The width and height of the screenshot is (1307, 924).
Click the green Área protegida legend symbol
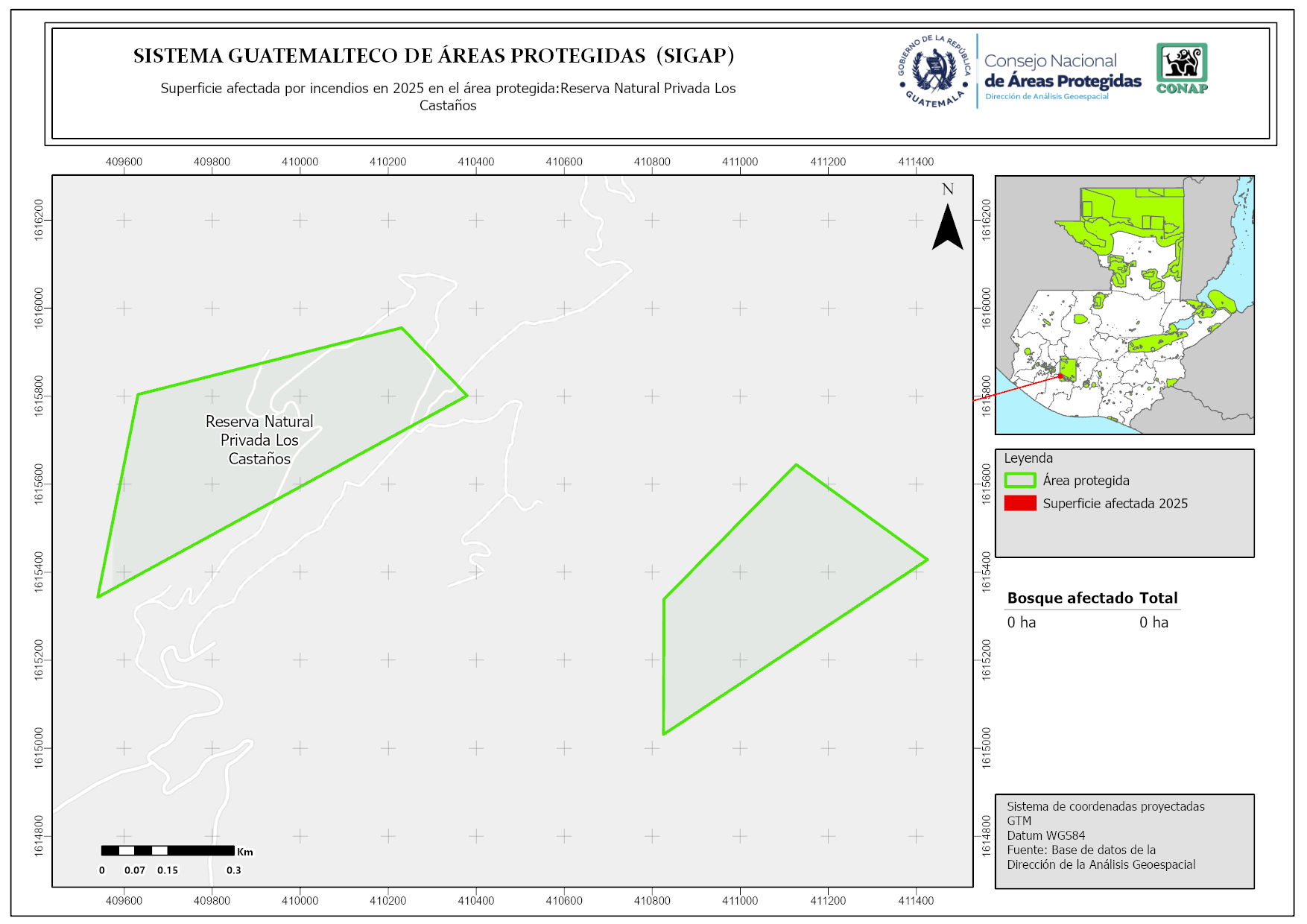(1019, 481)
